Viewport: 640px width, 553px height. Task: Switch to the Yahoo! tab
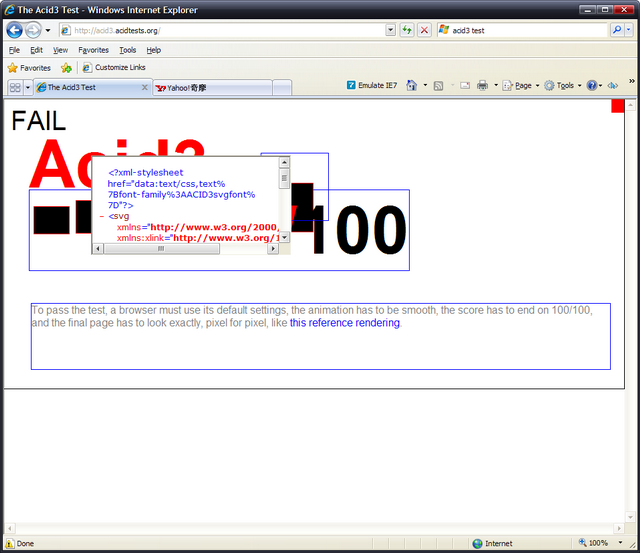(212, 88)
